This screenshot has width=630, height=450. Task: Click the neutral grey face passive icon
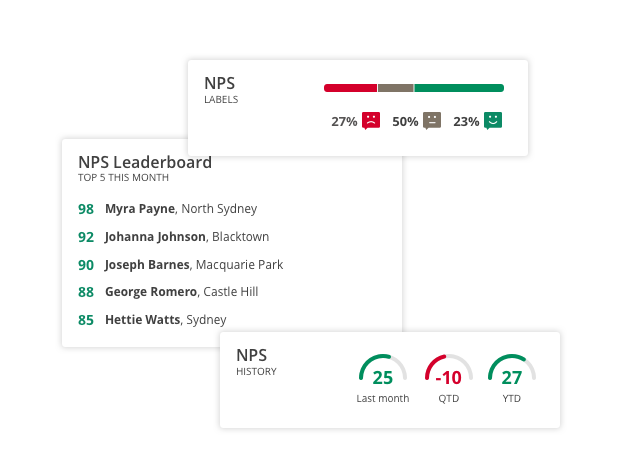click(432, 121)
